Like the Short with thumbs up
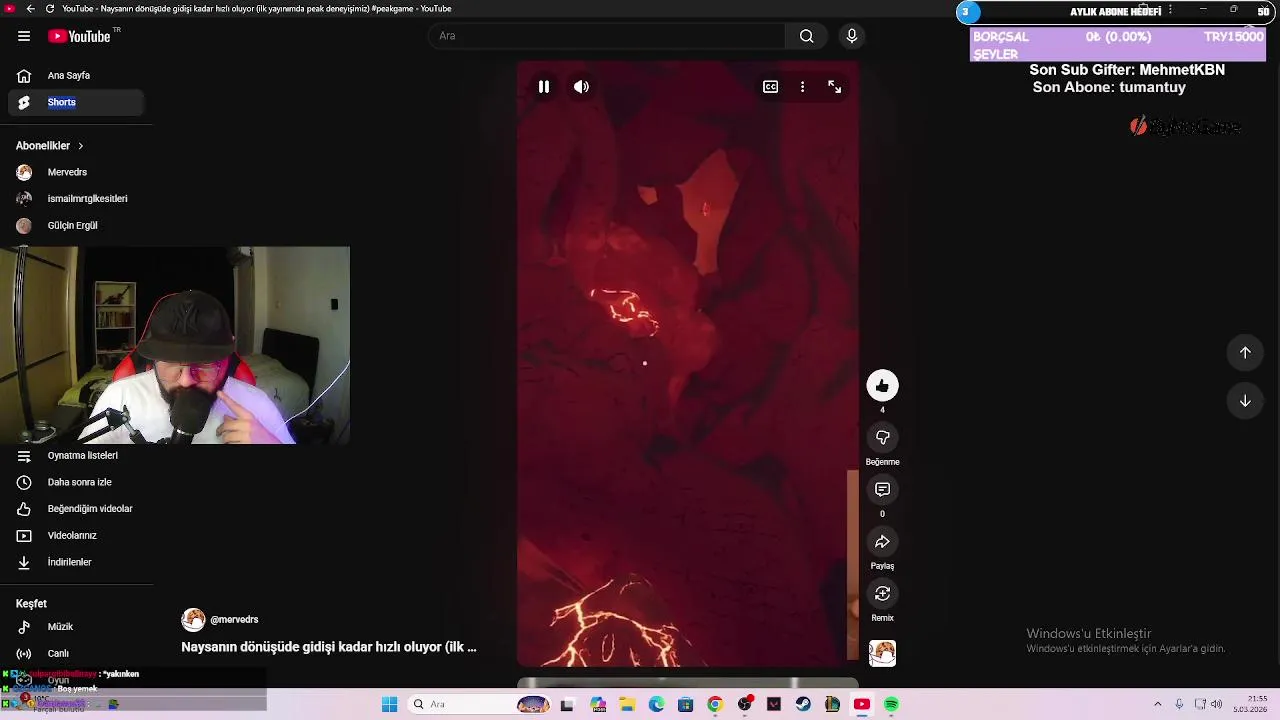This screenshot has width=1280, height=720. point(882,386)
